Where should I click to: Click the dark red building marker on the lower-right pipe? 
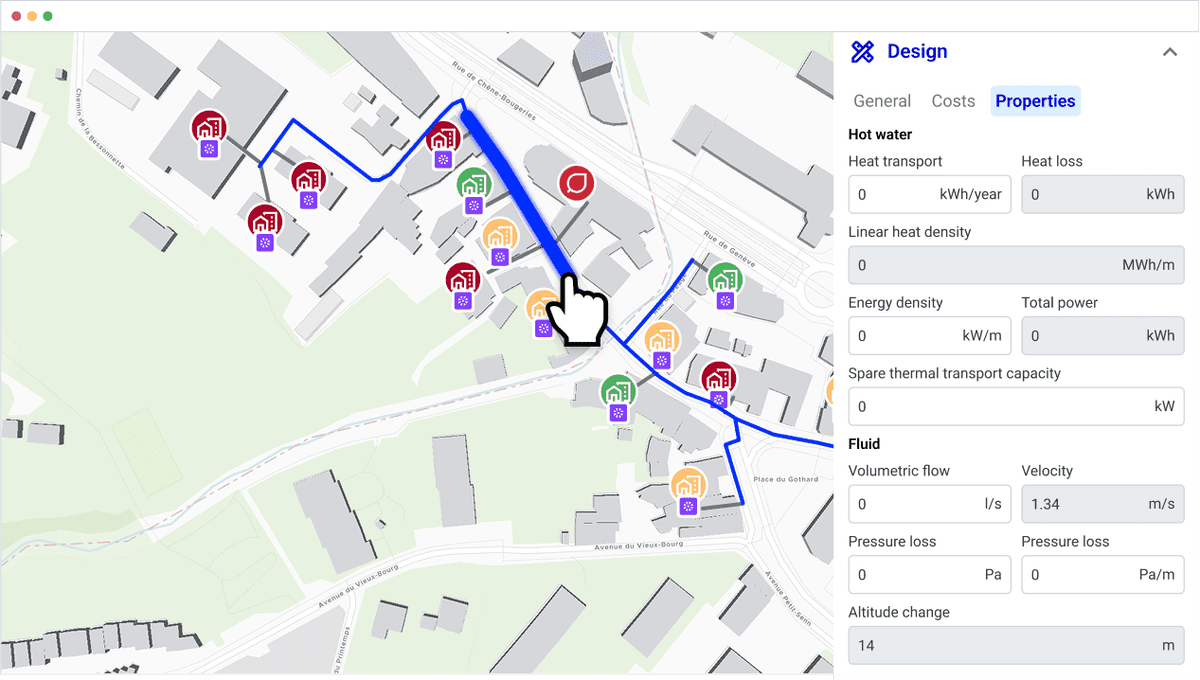tap(719, 379)
